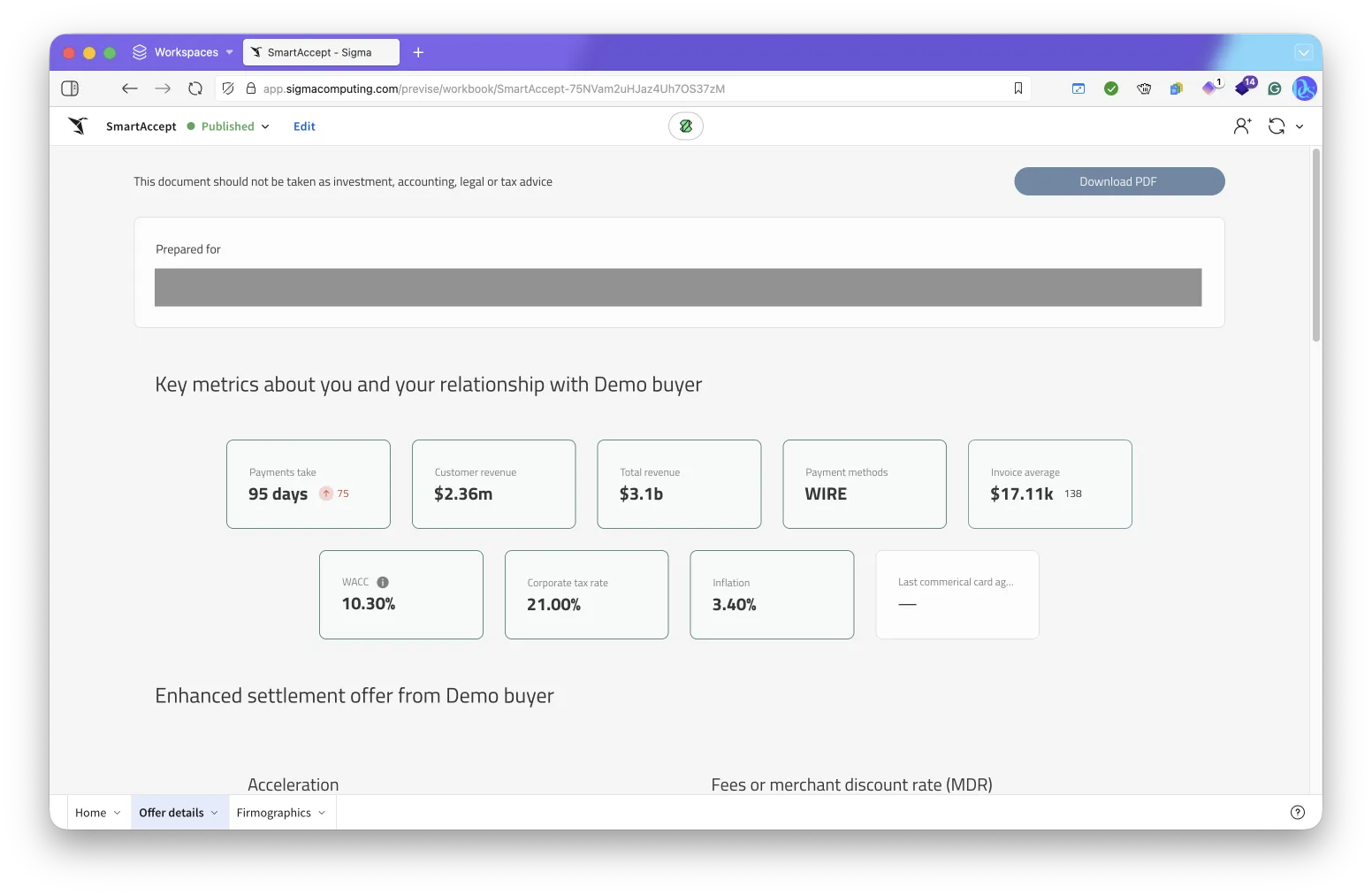Click the green leaf badge icon
1372x895 pixels.
coord(685,126)
